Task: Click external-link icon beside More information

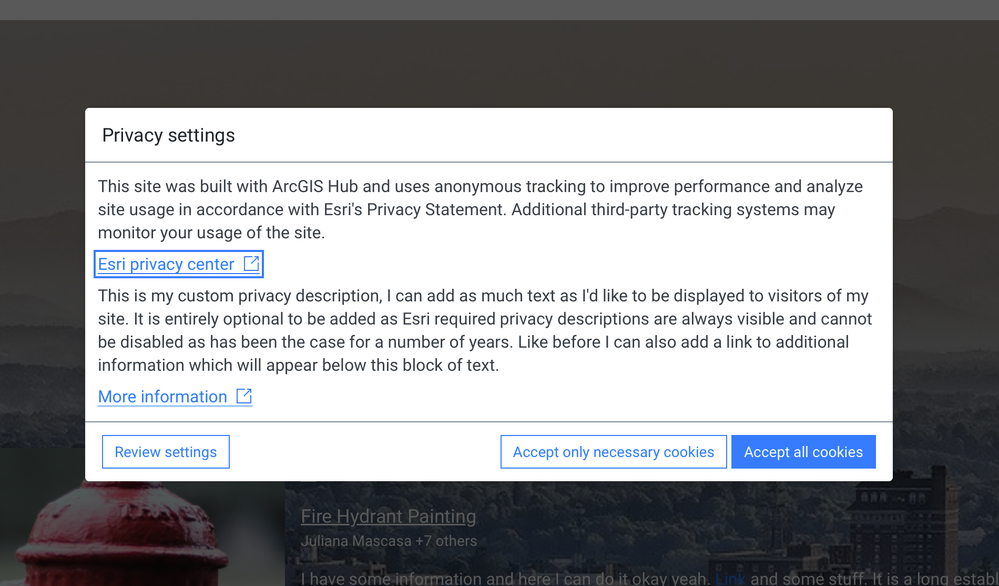Action: [244, 397]
